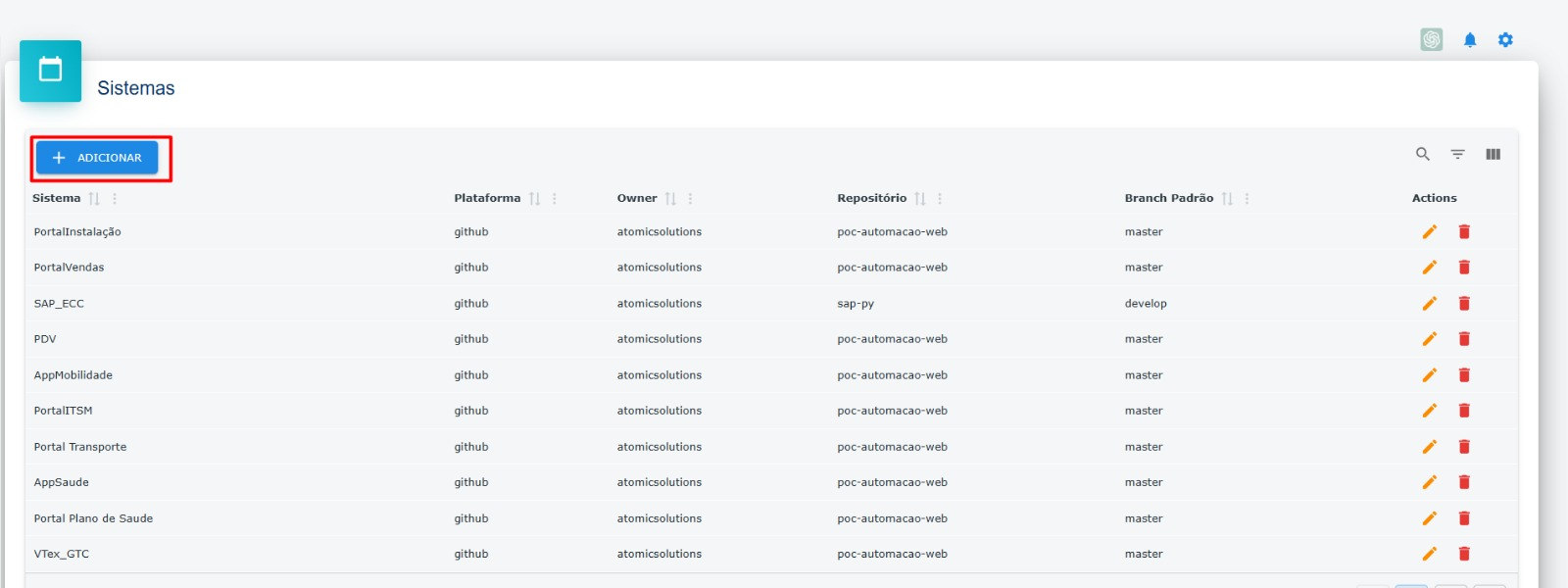Viewport: 1568px width, 588px height.
Task: Click the Branch Padrão column header text
Action: (1169, 198)
